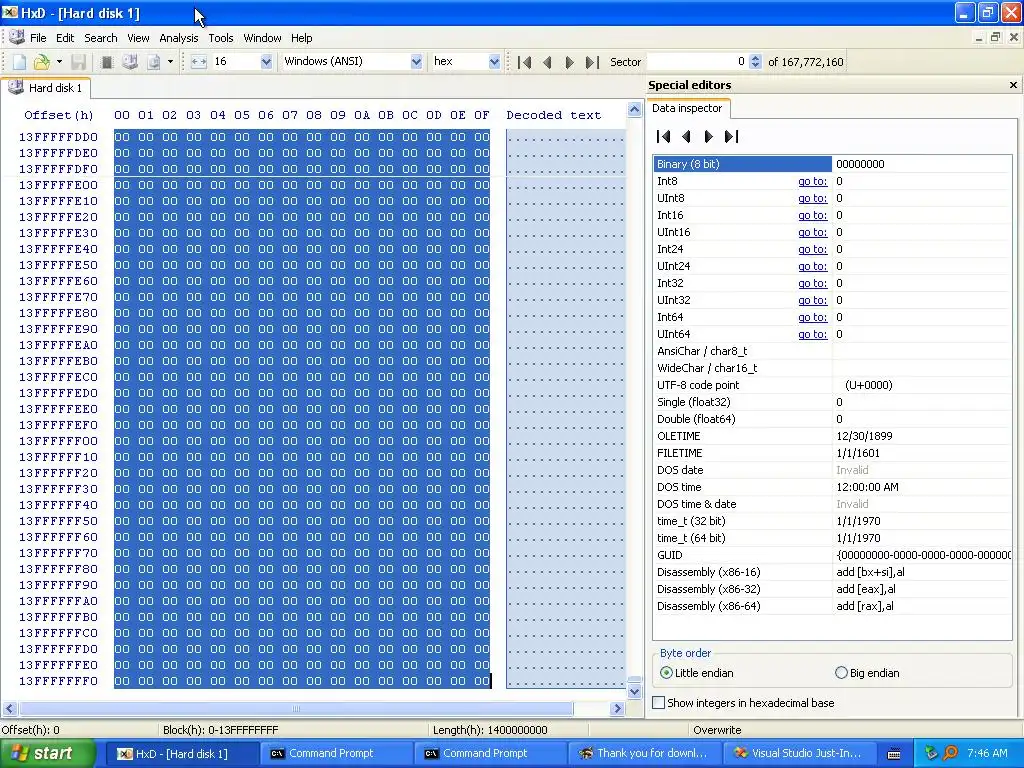Click the bytes-per-row width arrows icon

point(199,62)
